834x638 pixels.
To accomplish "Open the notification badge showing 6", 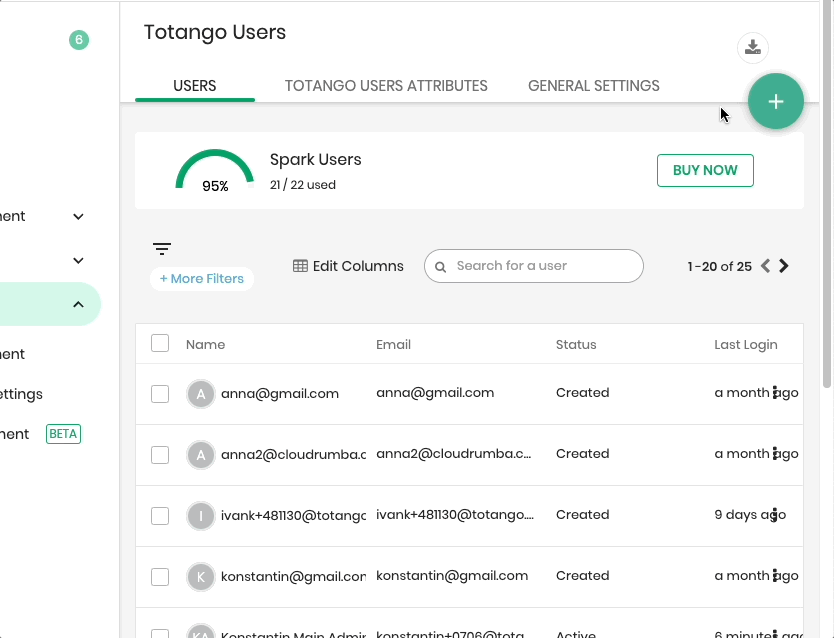I will pos(79,40).
